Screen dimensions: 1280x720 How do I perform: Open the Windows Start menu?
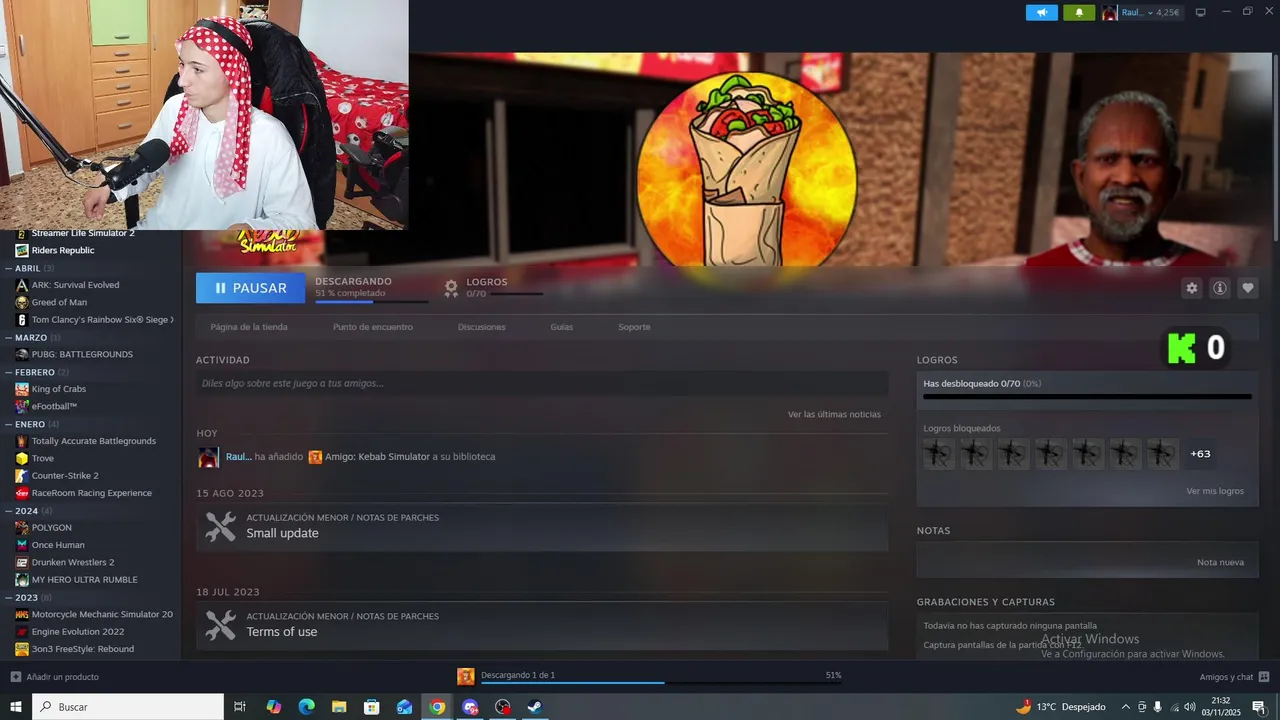click(x=16, y=707)
